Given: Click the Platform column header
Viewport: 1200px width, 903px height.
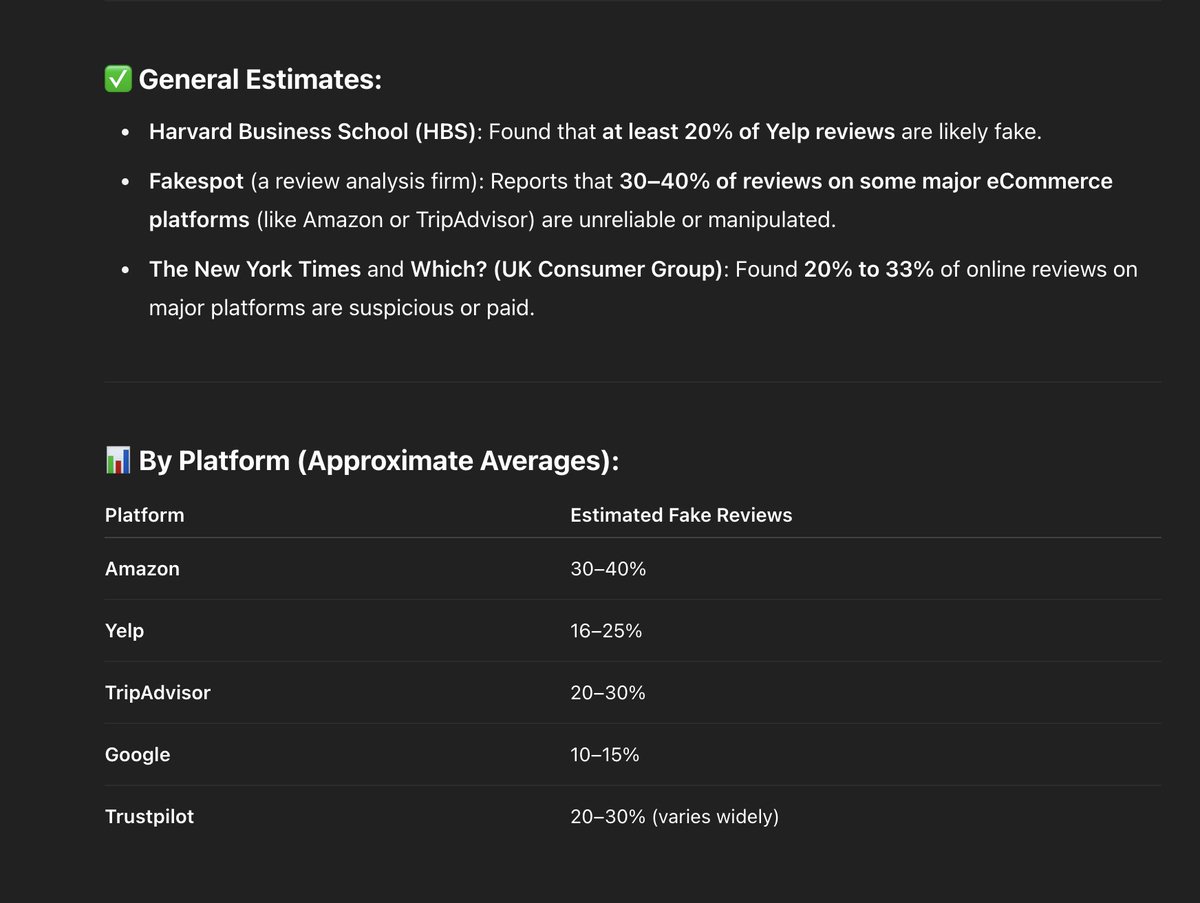Looking at the screenshot, I should (145, 515).
